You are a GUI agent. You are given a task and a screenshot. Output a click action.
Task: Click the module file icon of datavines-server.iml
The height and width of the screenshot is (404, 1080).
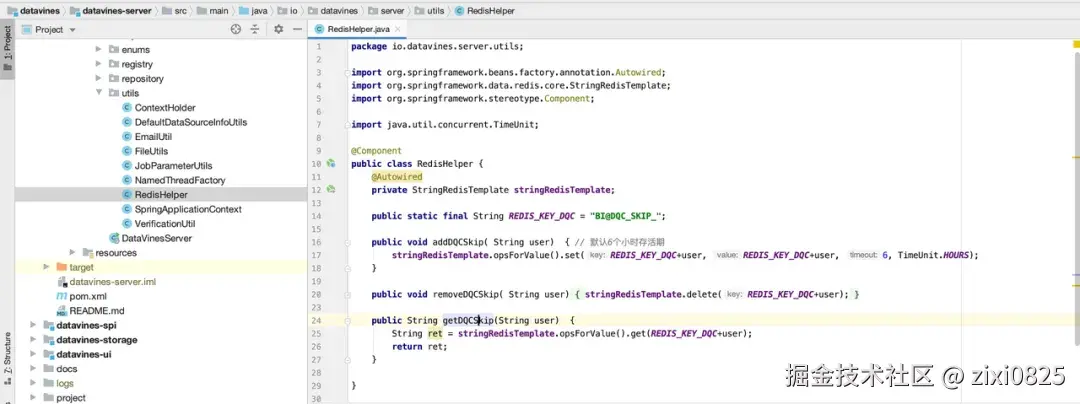point(62,281)
